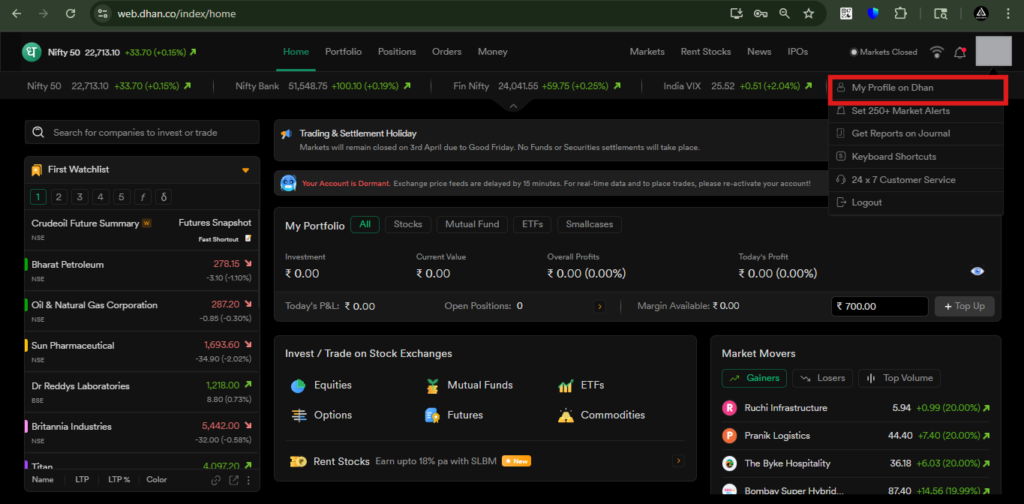Click the Commodities warning-triangle icon

pos(564,415)
